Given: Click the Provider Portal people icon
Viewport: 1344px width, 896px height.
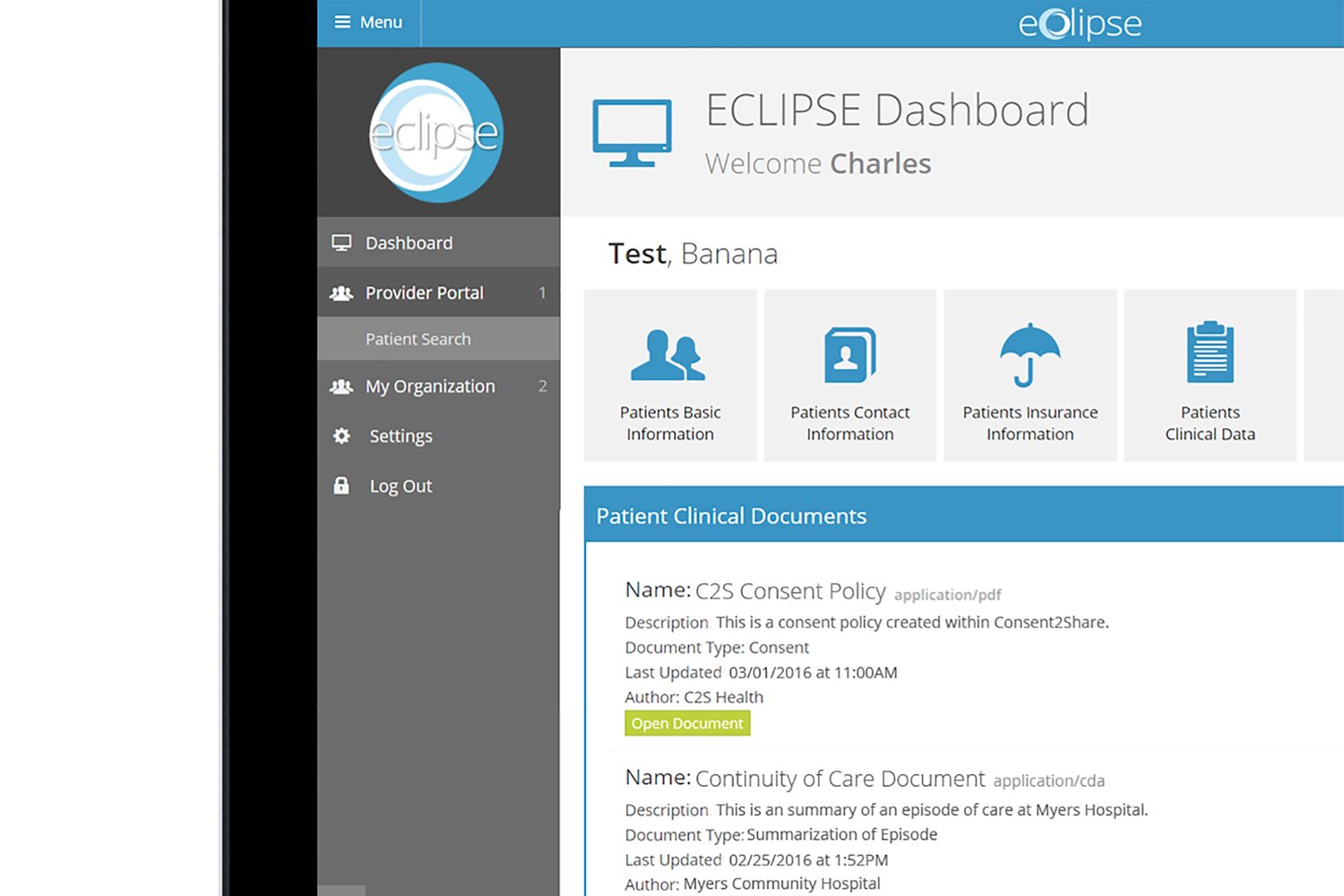Looking at the screenshot, I should point(341,293).
